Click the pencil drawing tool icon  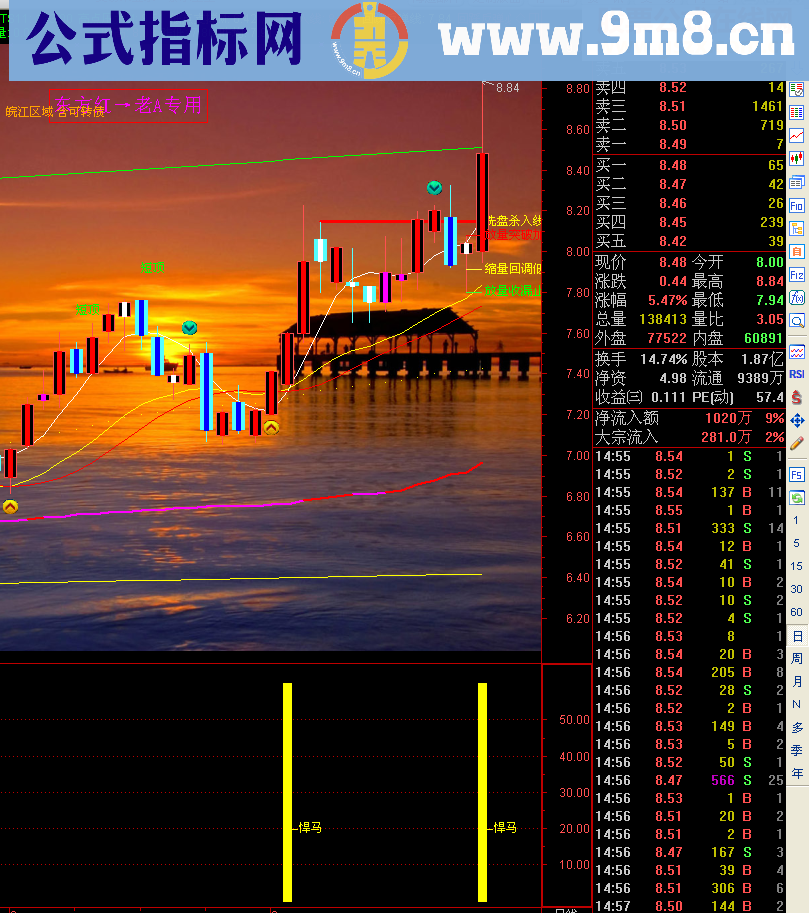point(797,442)
